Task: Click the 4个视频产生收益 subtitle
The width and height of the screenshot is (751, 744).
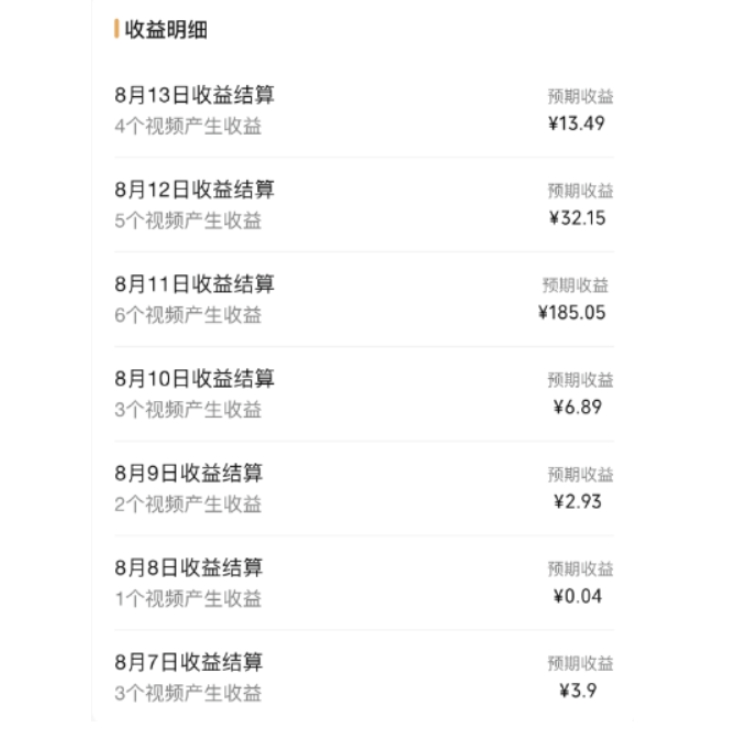Action: (x=188, y=127)
